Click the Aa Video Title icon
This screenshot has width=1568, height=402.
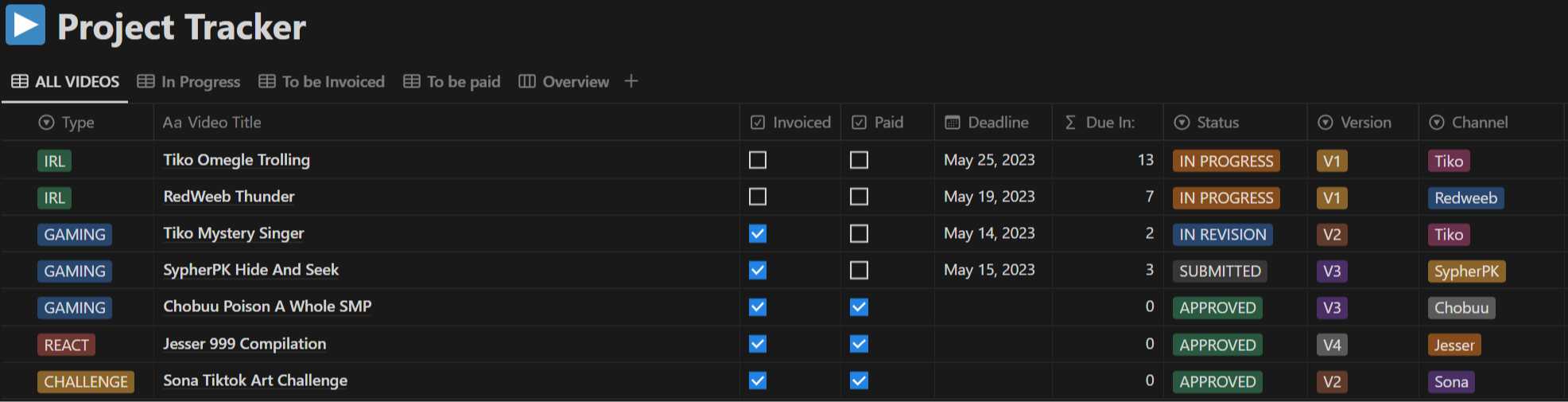(x=172, y=123)
